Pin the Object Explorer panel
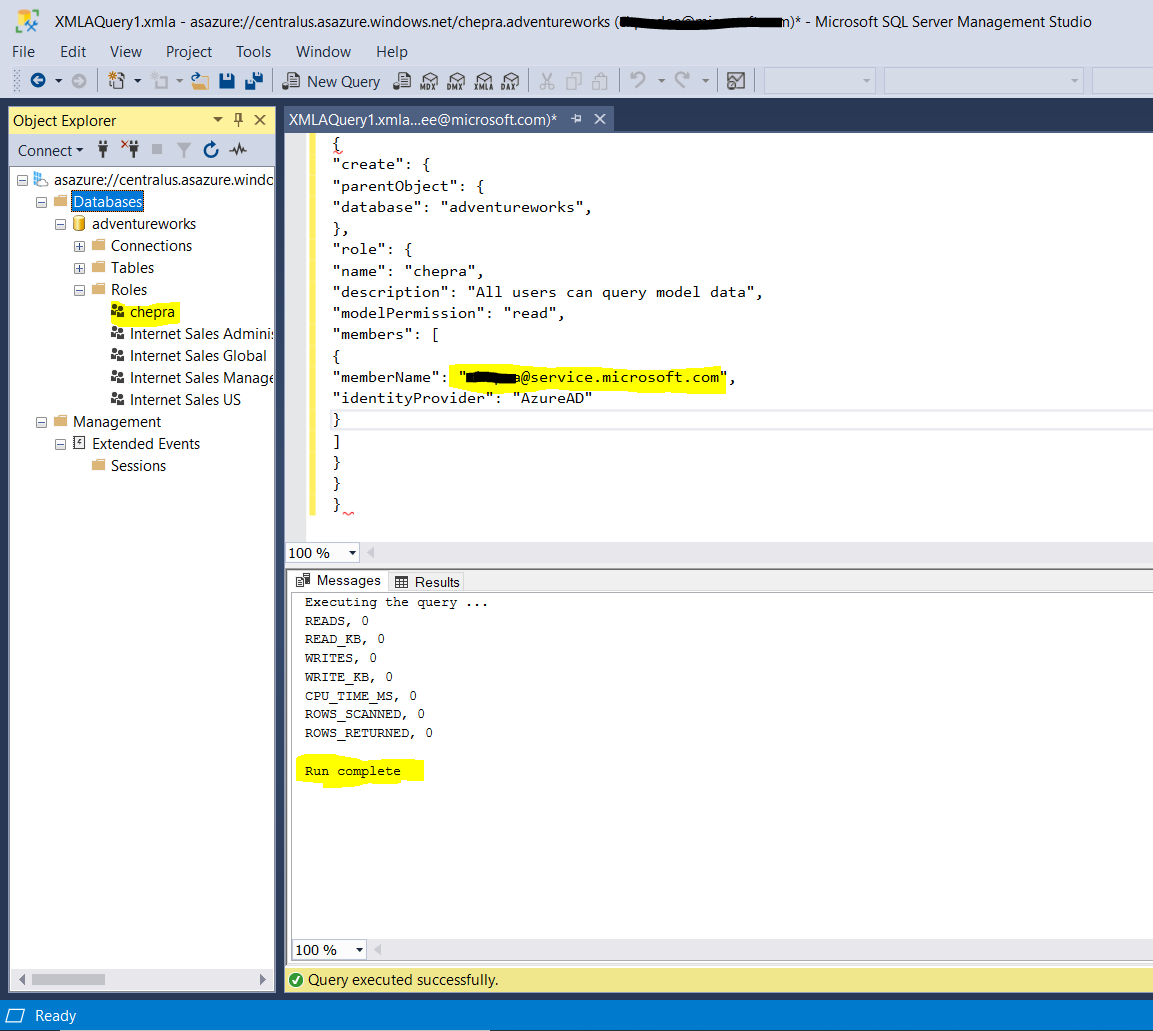Image resolution: width=1153 pixels, height=1031 pixels. coord(238,120)
